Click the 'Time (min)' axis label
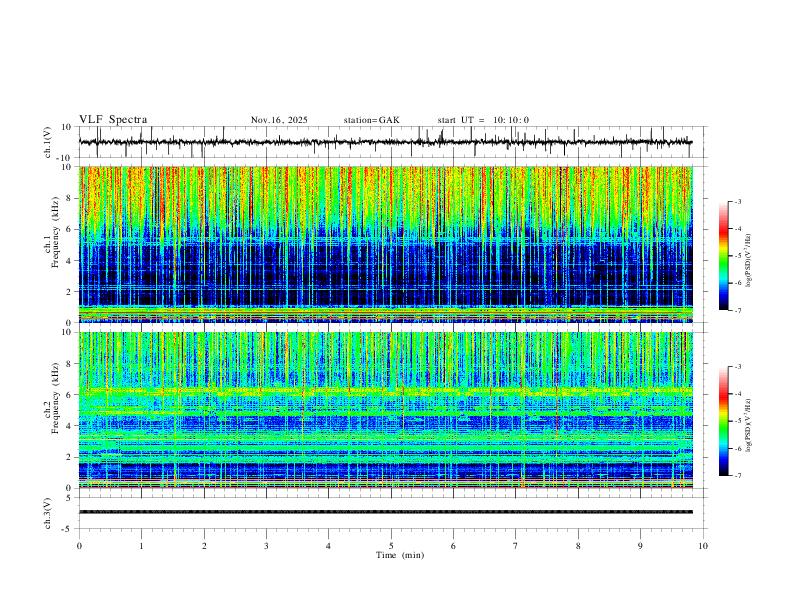This screenshot has height=612, width=792. [400, 555]
